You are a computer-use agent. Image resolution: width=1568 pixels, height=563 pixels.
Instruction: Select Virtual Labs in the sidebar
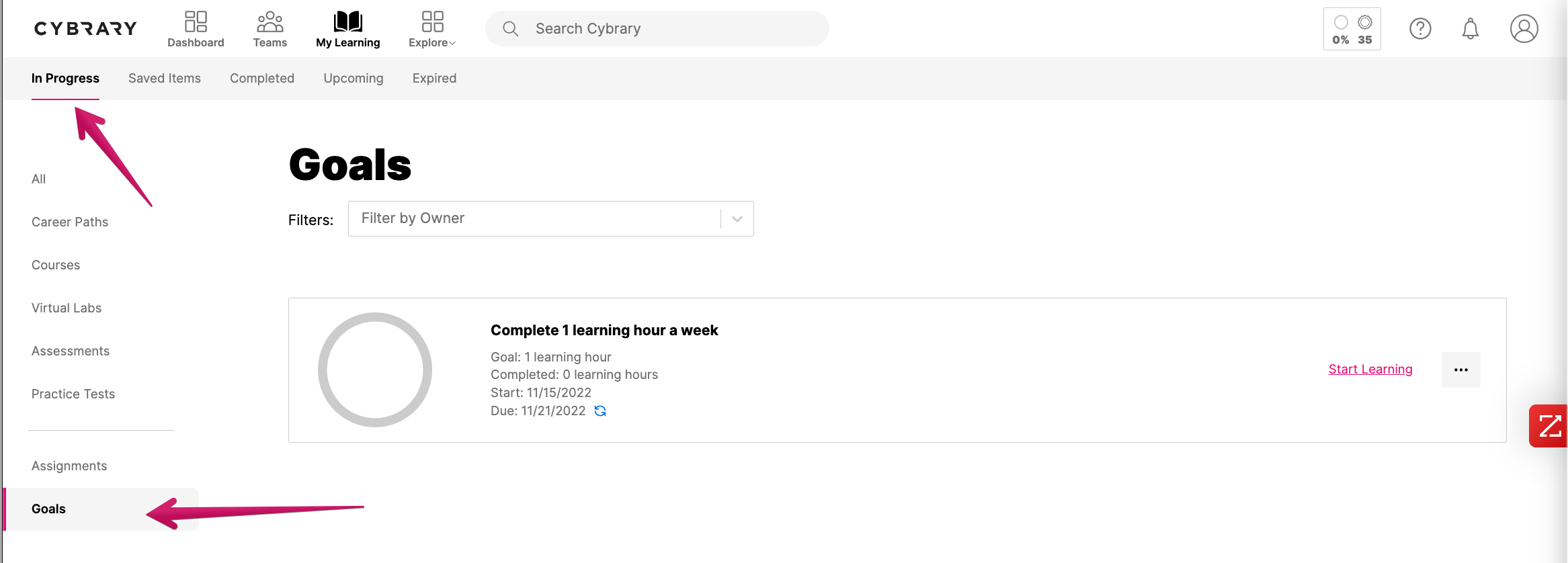coord(67,308)
